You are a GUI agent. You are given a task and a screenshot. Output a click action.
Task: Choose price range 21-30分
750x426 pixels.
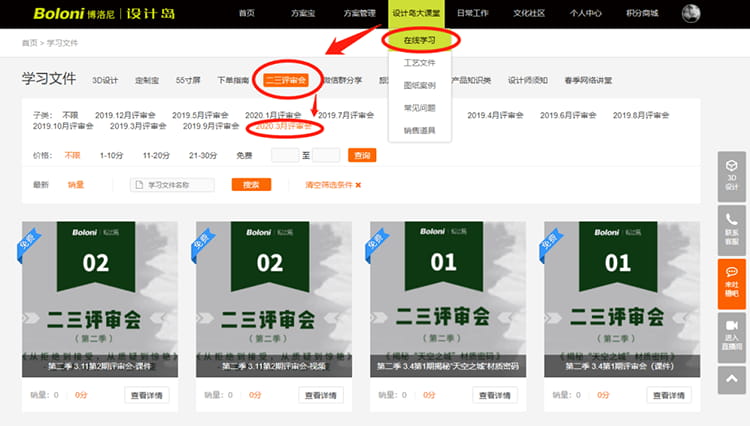(203, 155)
